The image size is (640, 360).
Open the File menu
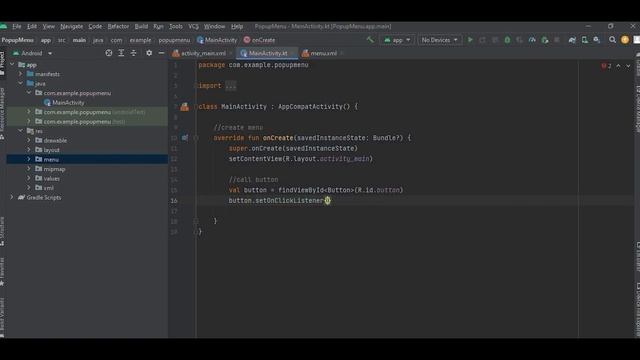pos(17,27)
